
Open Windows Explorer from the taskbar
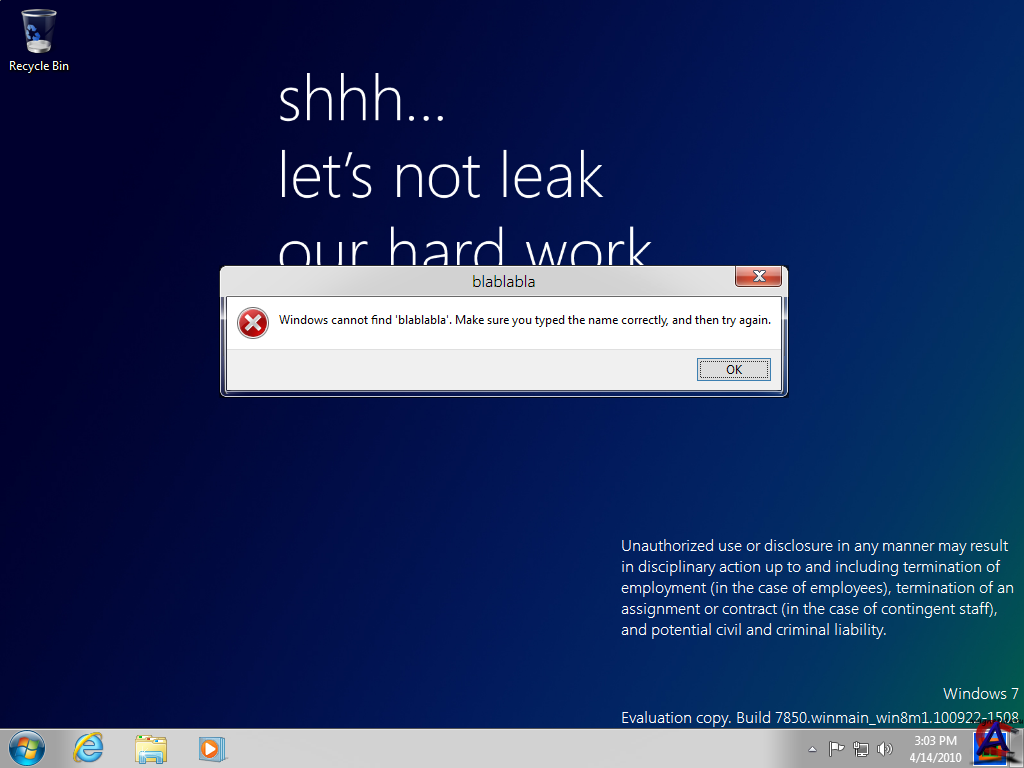pos(151,748)
